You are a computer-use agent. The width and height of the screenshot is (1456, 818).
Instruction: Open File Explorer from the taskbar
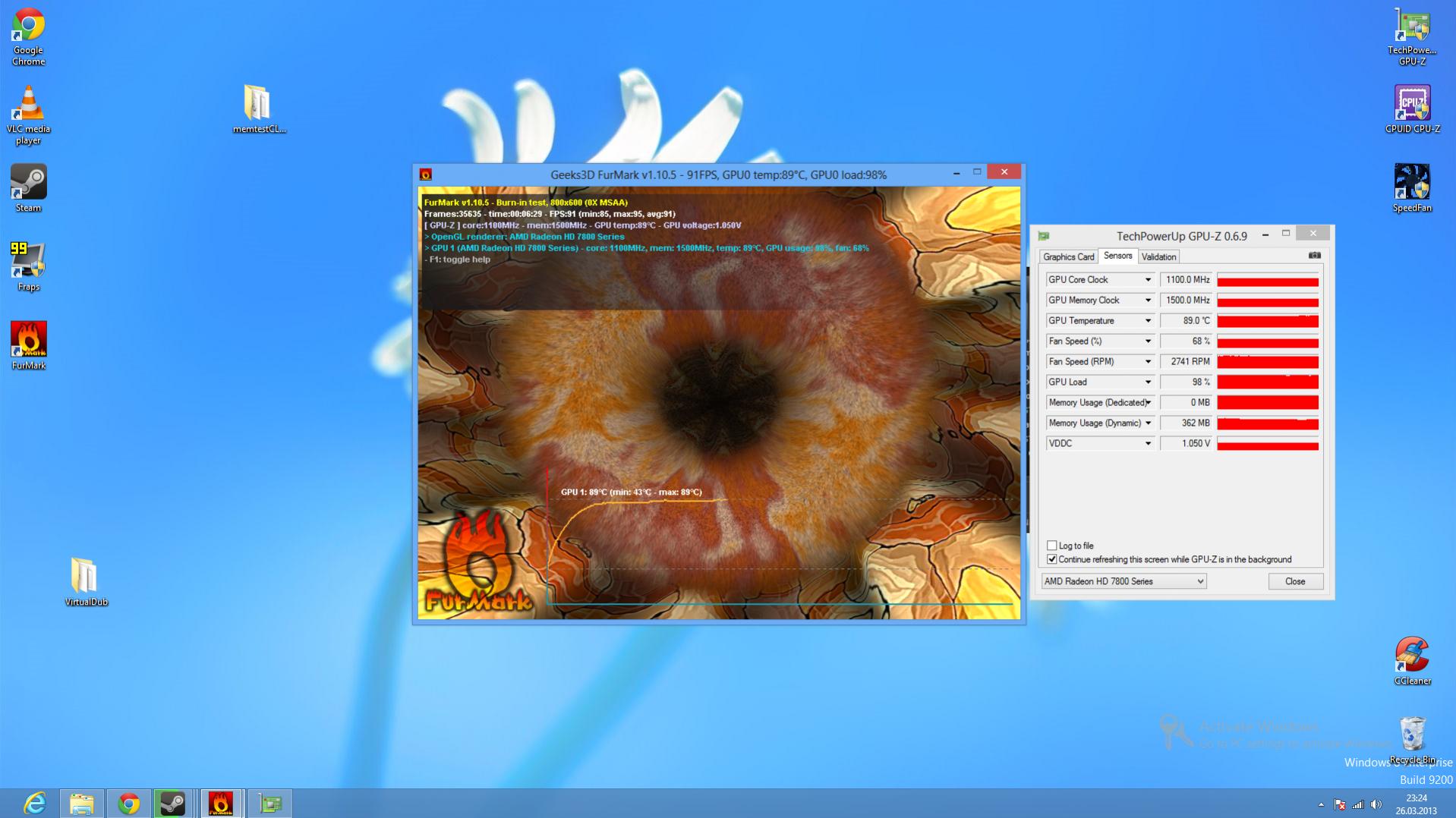81,804
